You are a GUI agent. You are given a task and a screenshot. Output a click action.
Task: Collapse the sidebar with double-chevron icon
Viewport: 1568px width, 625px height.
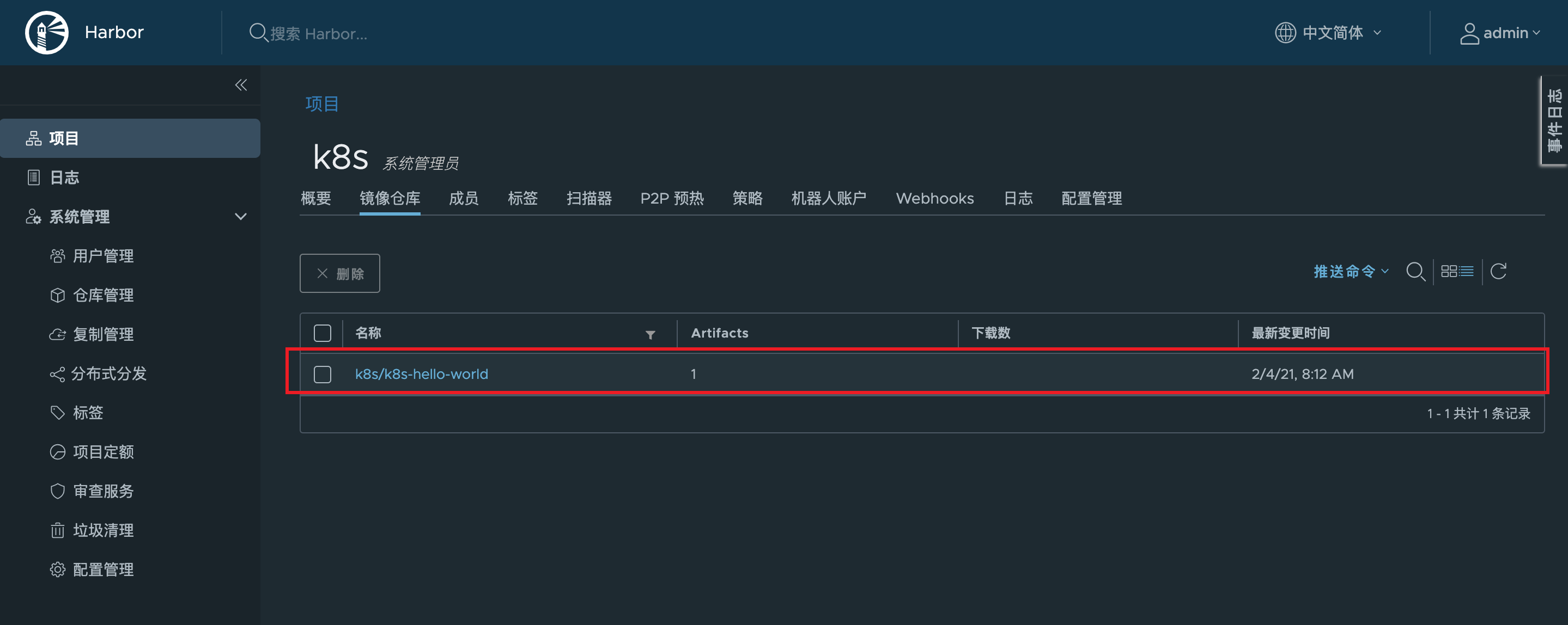coord(241,85)
